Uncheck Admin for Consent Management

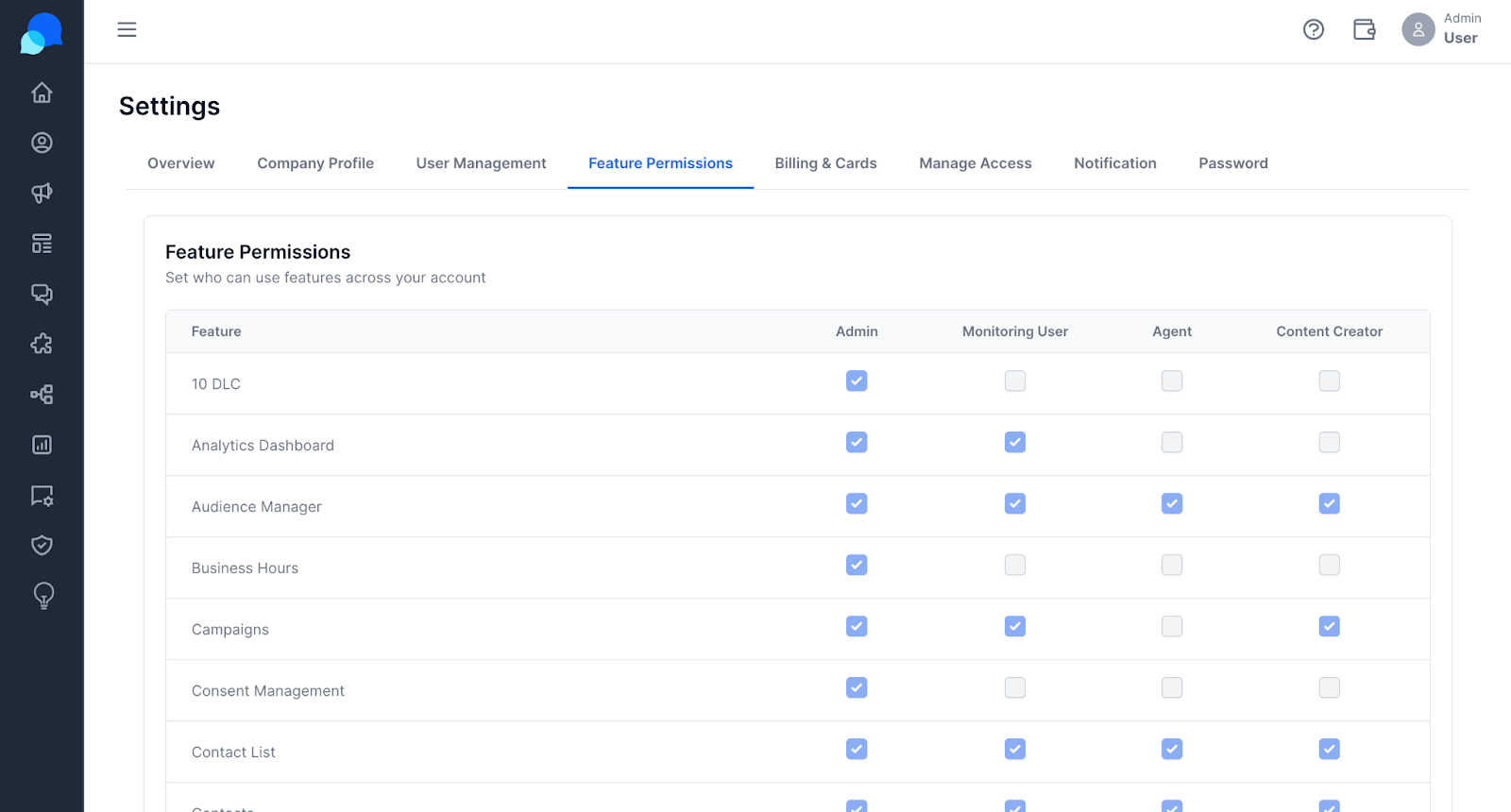pos(857,687)
